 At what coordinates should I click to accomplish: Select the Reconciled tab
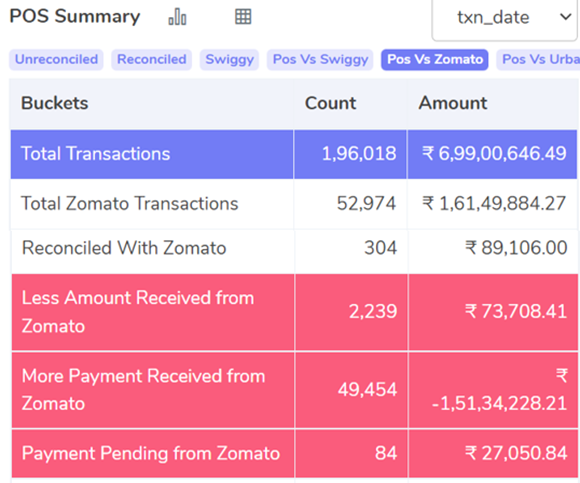click(x=152, y=60)
